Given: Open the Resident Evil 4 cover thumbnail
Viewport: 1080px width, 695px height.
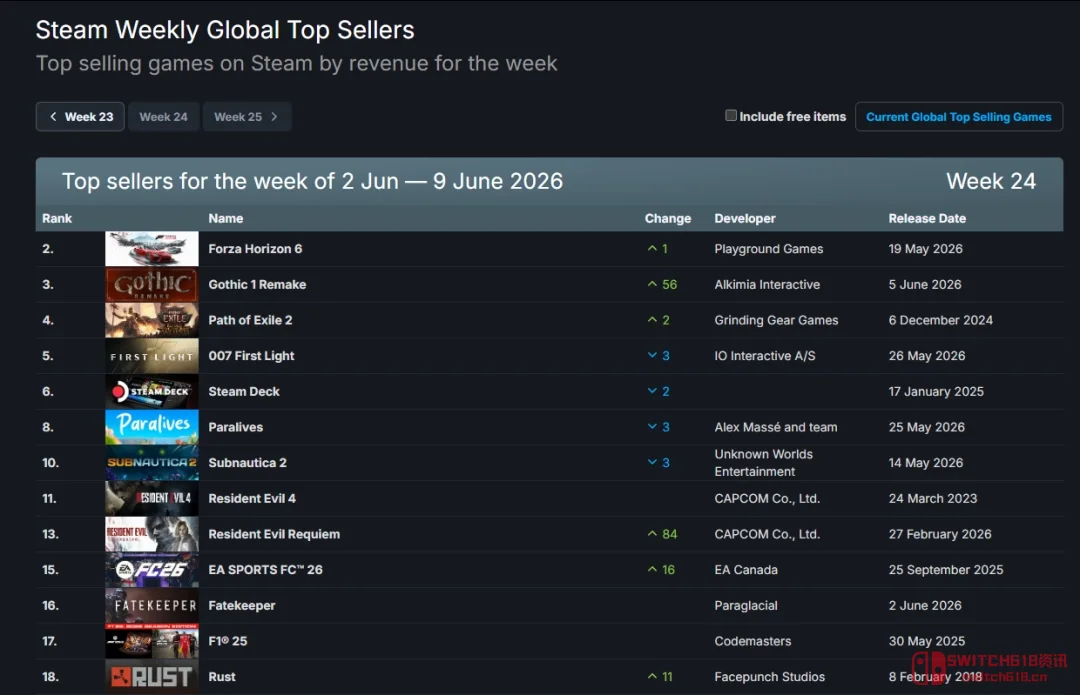Looking at the screenshot, I should 152,499.
